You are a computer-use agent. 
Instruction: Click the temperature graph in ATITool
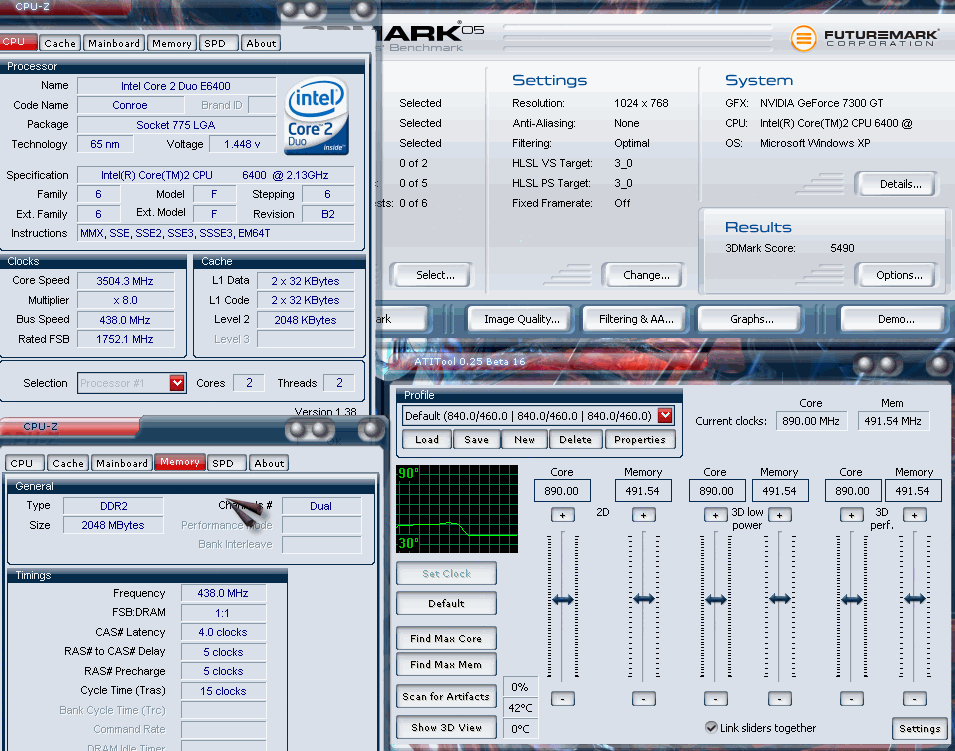click(457, 509)
